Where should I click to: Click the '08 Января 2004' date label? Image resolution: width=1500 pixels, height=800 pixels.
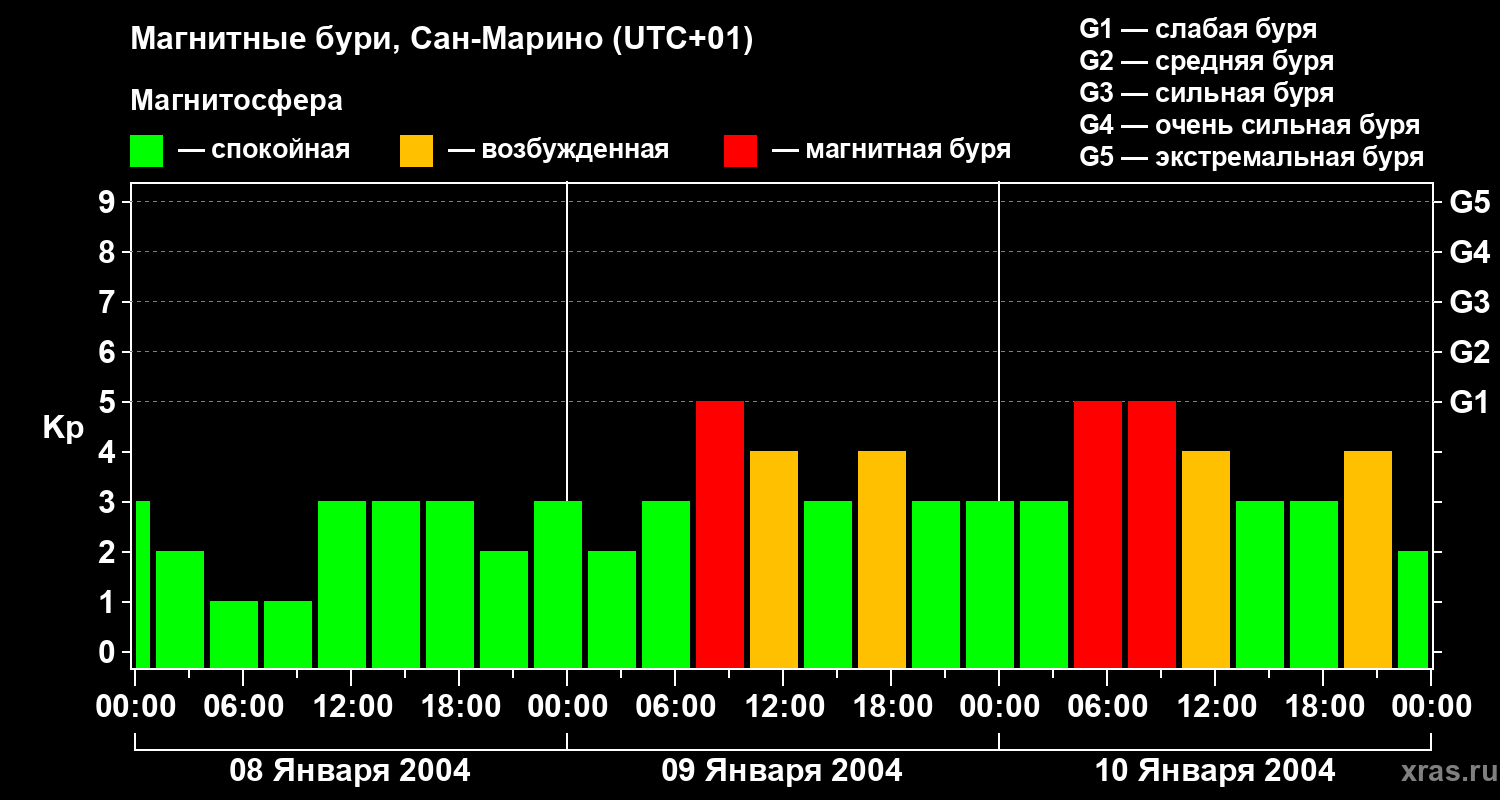(350, 770)
